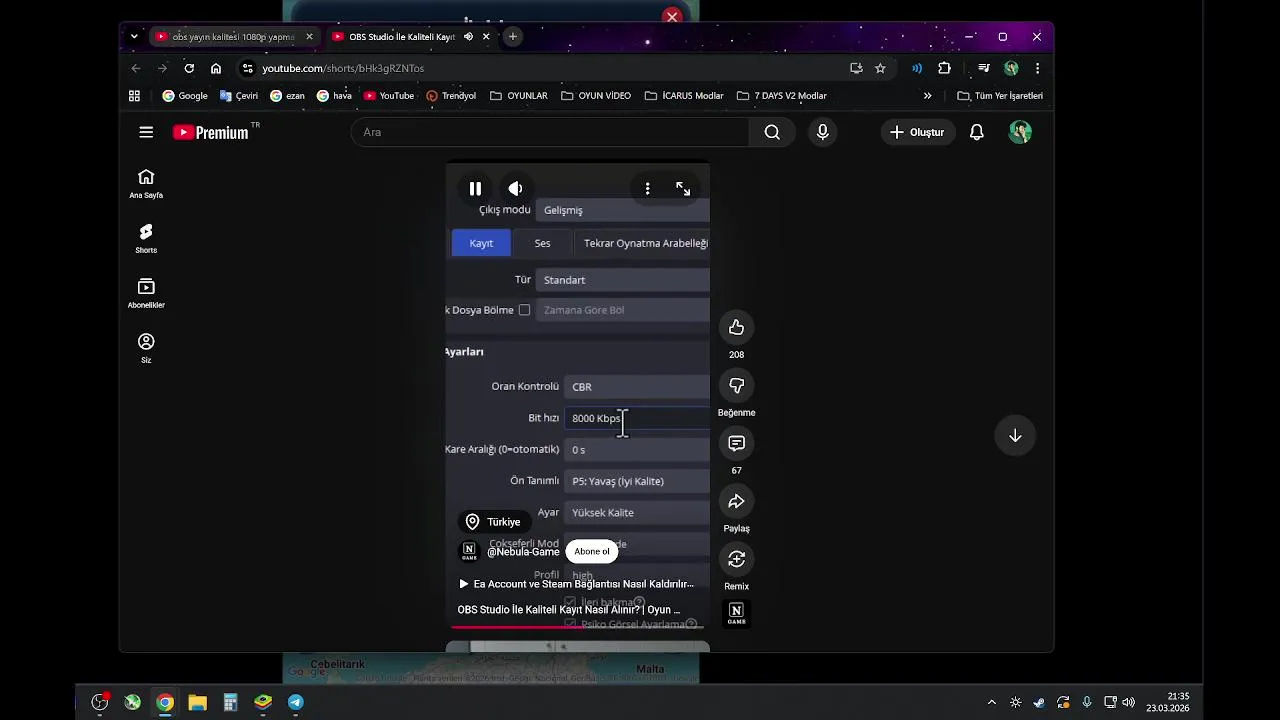Open Abonelikler in the sidebar
1280x720 pixels.
pos(146,294)
